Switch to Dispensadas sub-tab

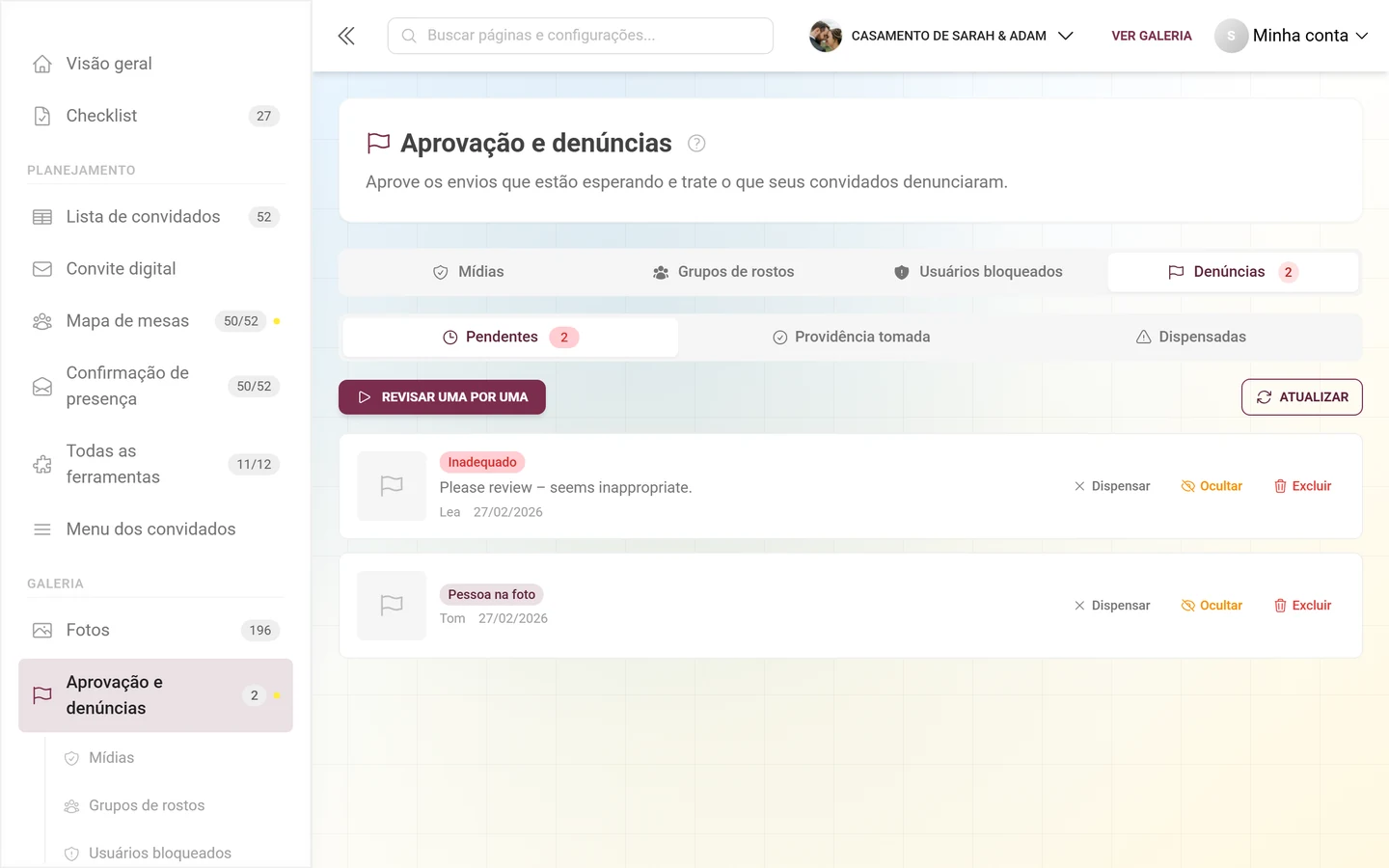(1190, 338)
